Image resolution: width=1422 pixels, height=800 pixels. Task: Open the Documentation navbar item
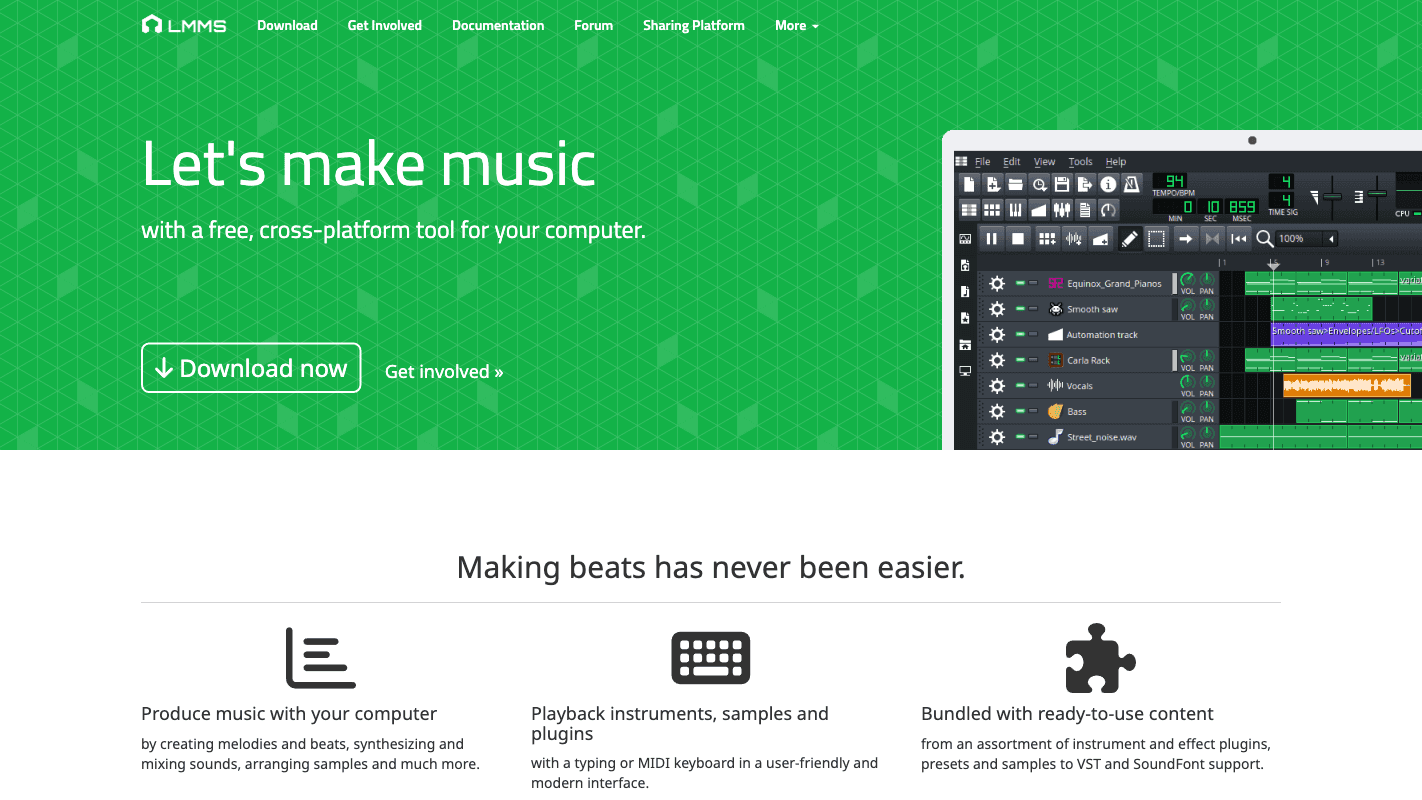coord(498,25)
